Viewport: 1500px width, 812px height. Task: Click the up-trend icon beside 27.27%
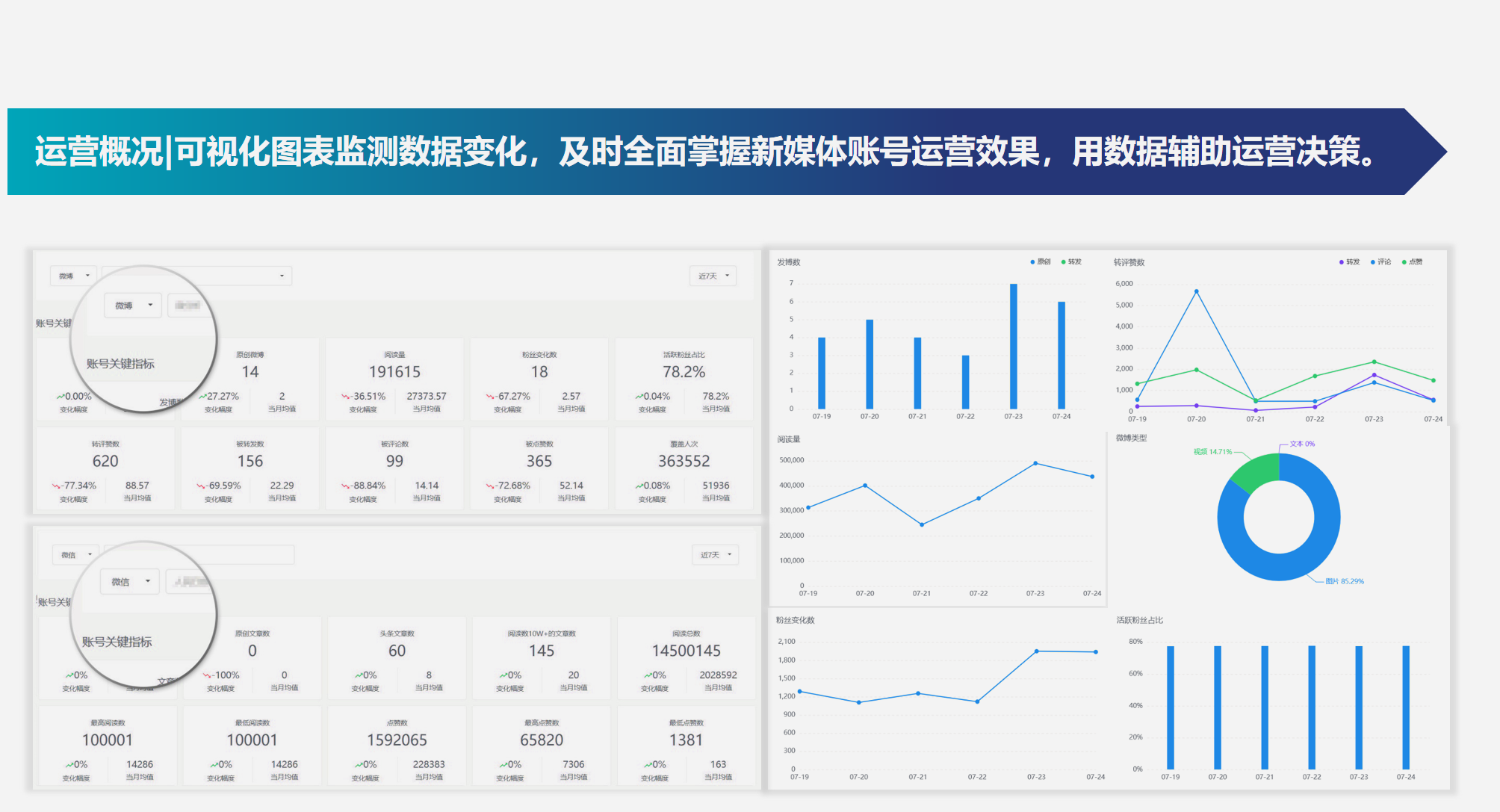point(202,397)
